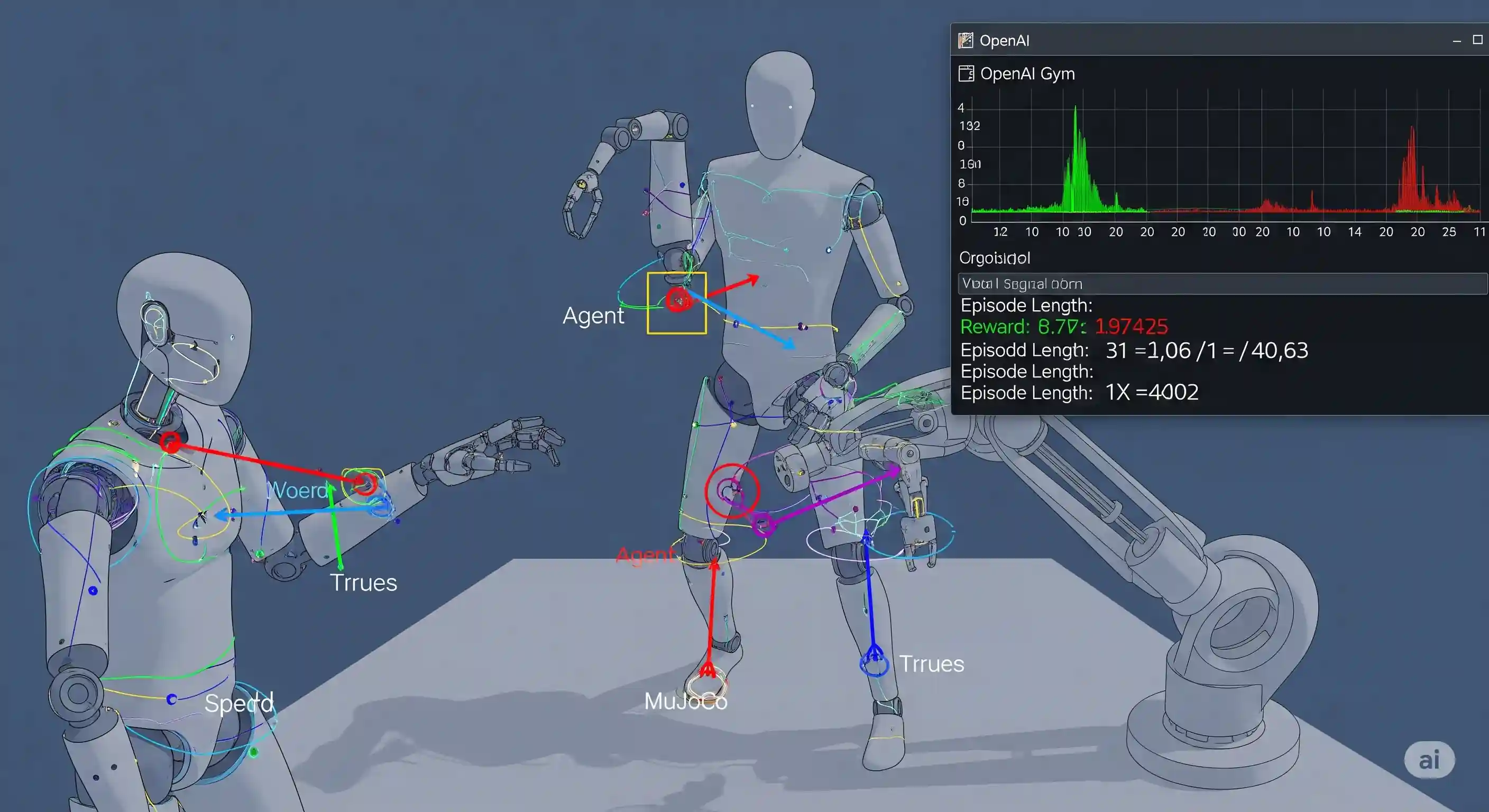Select the blue circle marker beside the right Trrues label
This screenshot has width=1489, height=812.
(874, 665)
